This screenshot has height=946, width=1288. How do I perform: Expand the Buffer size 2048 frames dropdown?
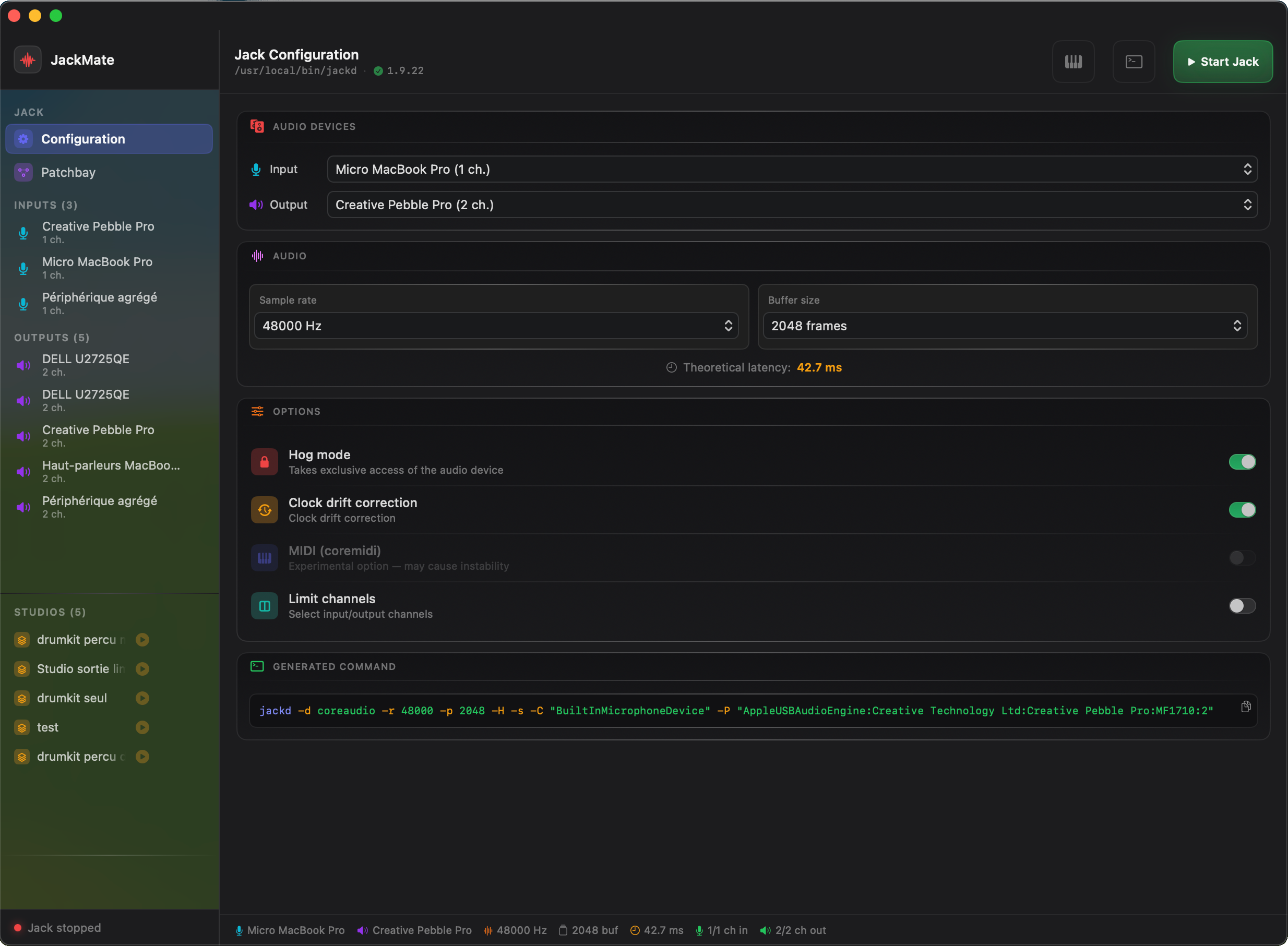(x=1005, y=326)
